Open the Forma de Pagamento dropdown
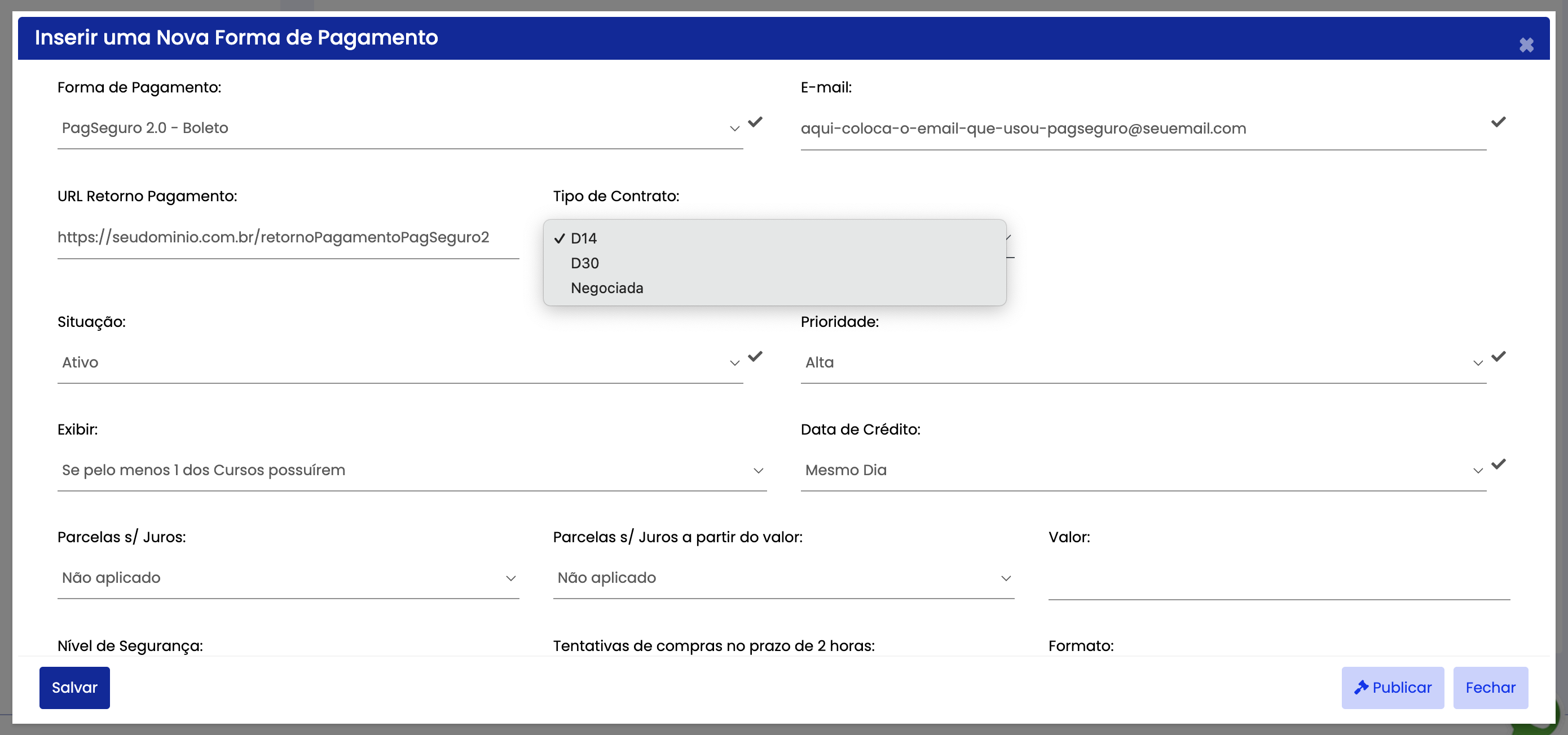Image resolution: width=1568 pixels, height=735 pixels. (400, 129)
